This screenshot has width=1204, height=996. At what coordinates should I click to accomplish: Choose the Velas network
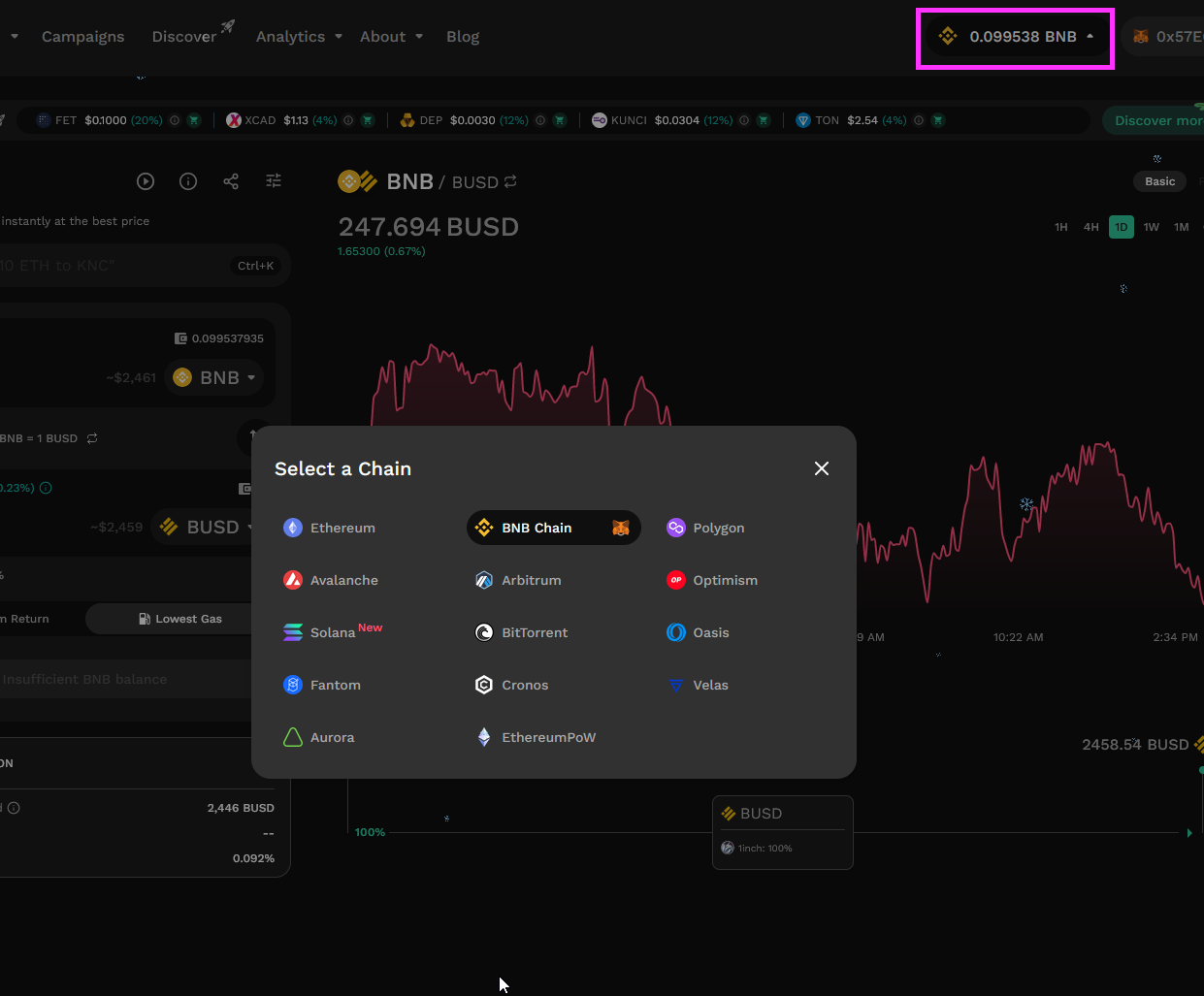699,685
